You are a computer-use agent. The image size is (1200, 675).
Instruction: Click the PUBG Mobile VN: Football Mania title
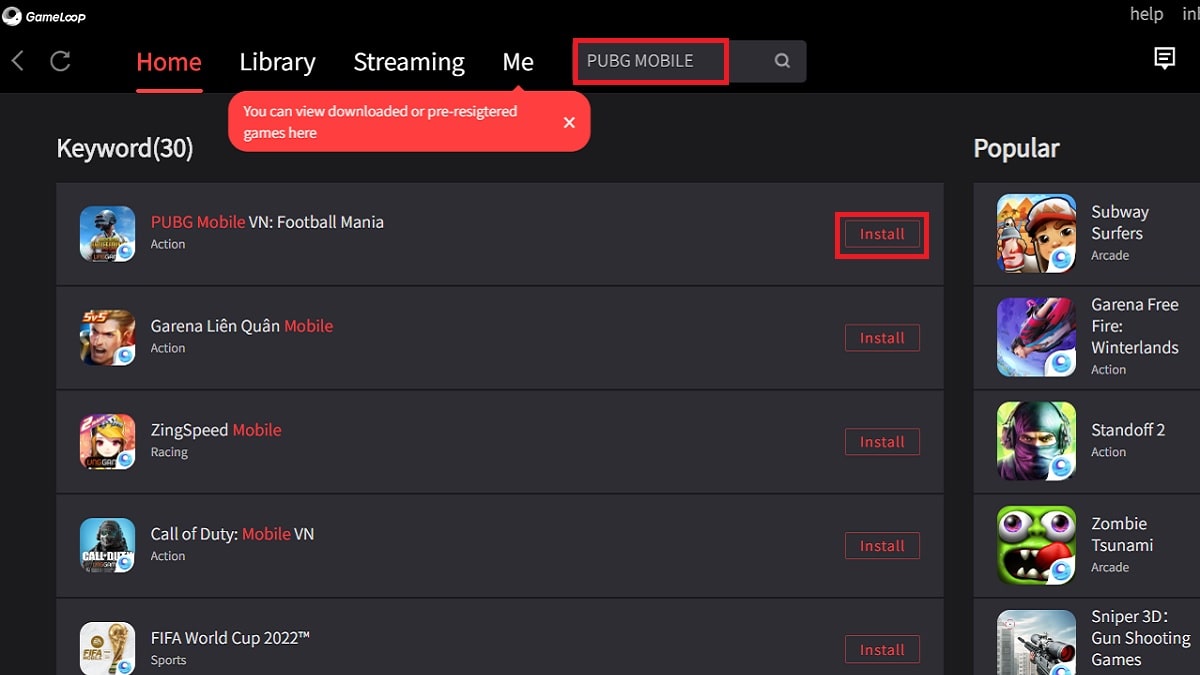[267, 222]
